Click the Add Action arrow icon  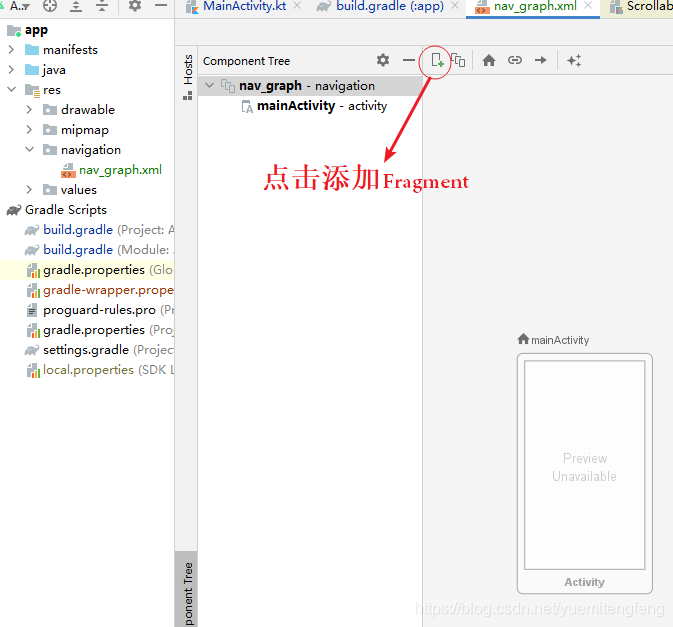(541, 61)
